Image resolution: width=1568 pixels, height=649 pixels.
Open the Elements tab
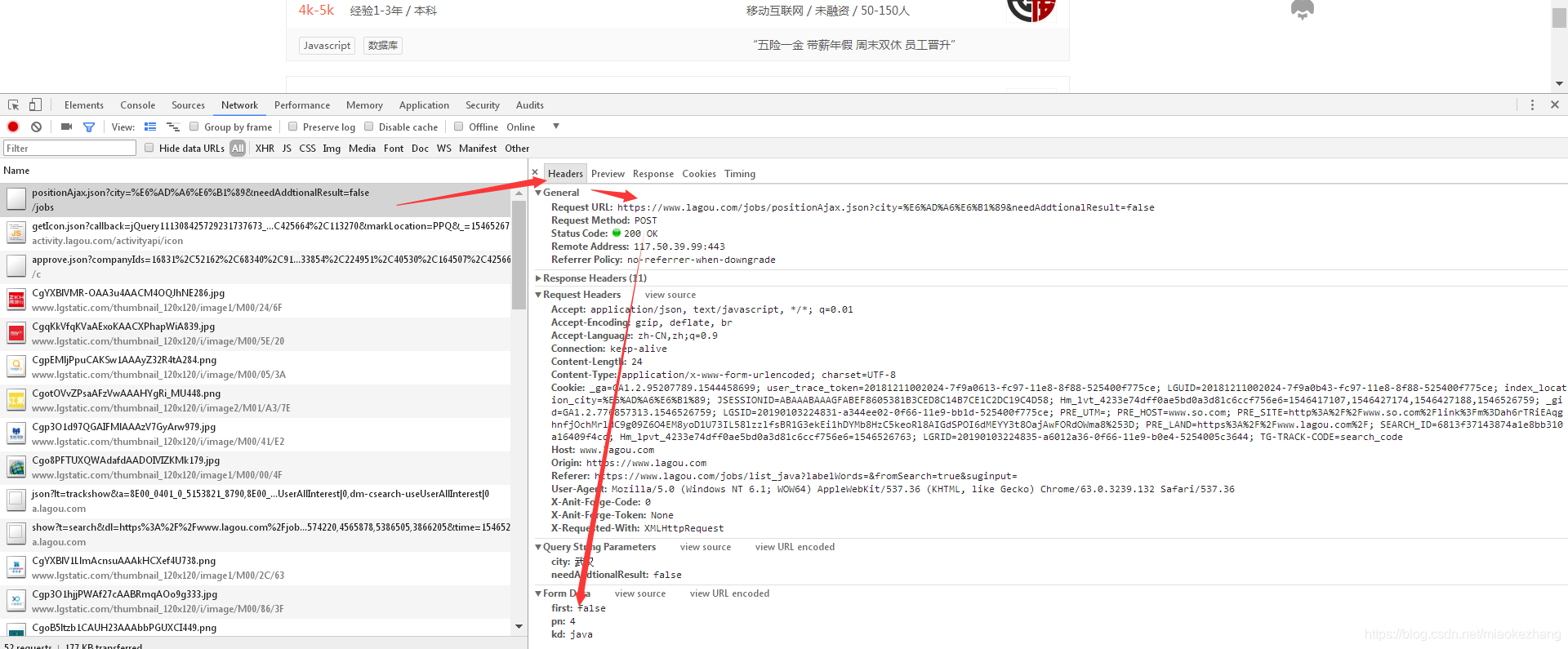coord(84,105)
